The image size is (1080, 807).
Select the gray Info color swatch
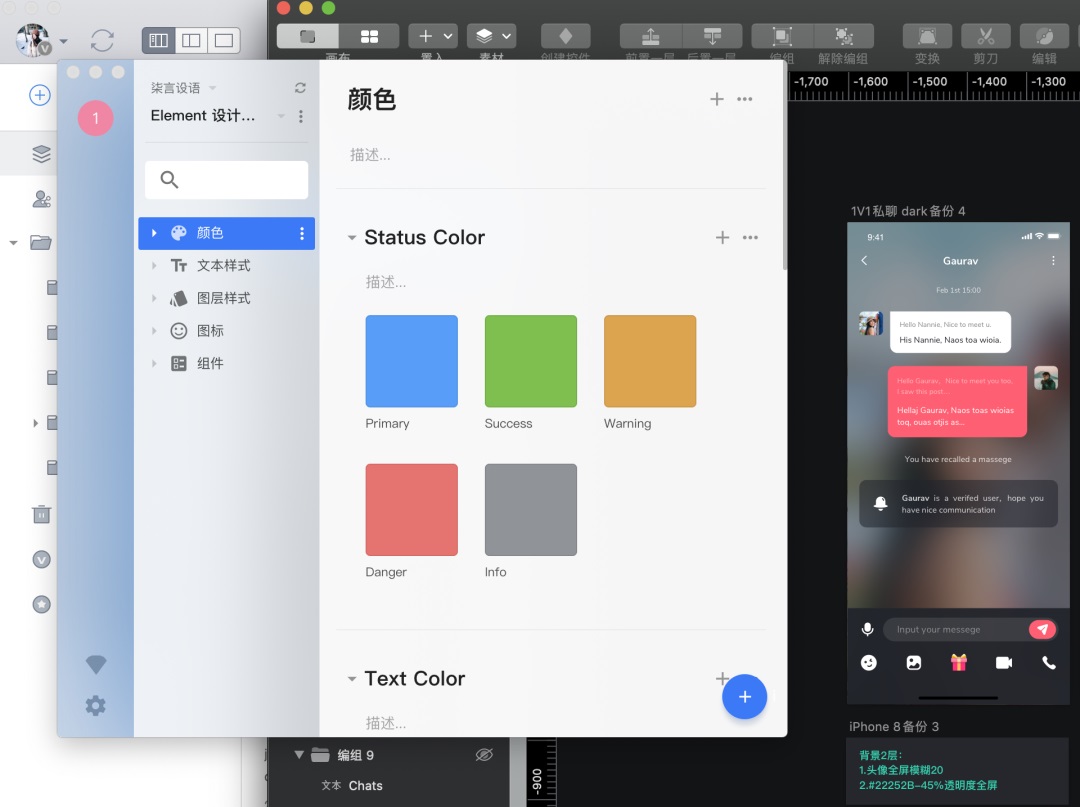(x=531, y=510)
